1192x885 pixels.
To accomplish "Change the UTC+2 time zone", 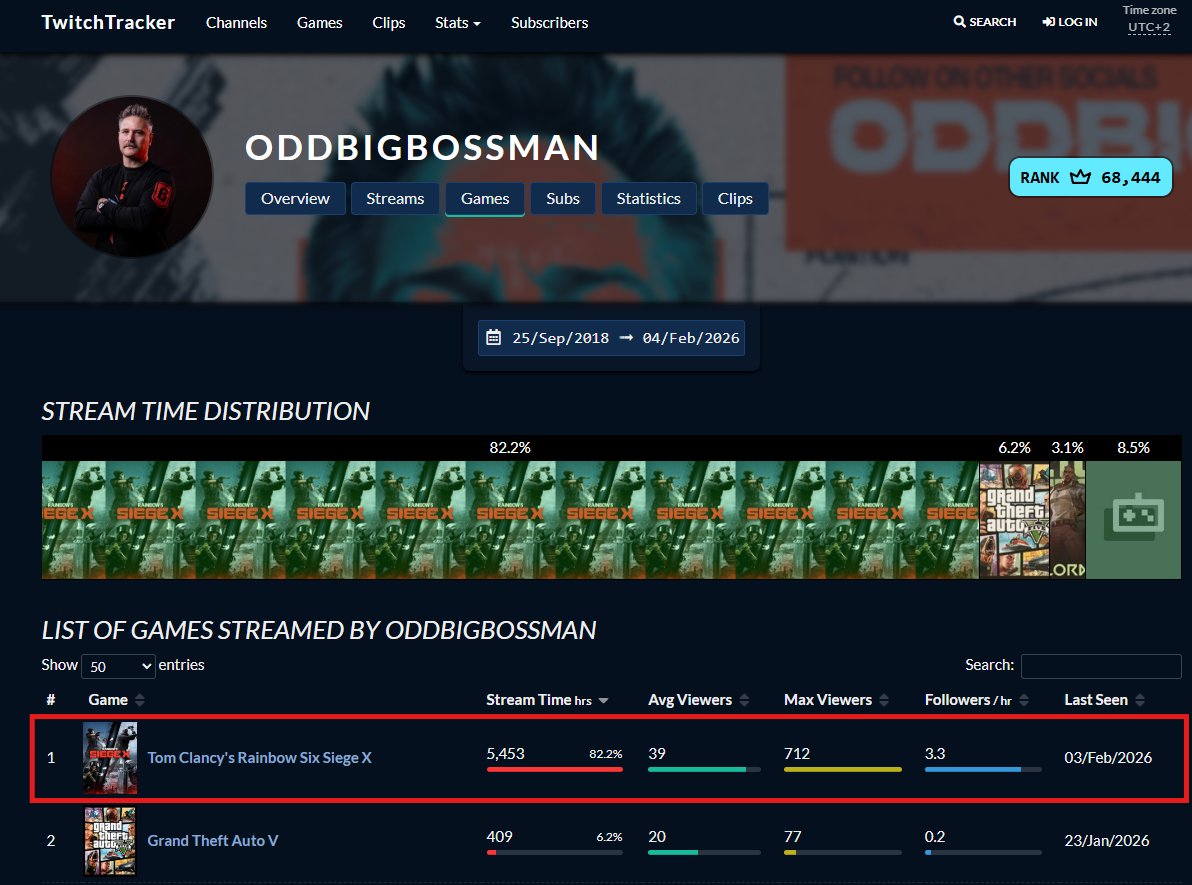I will [x=1149, y=27].
